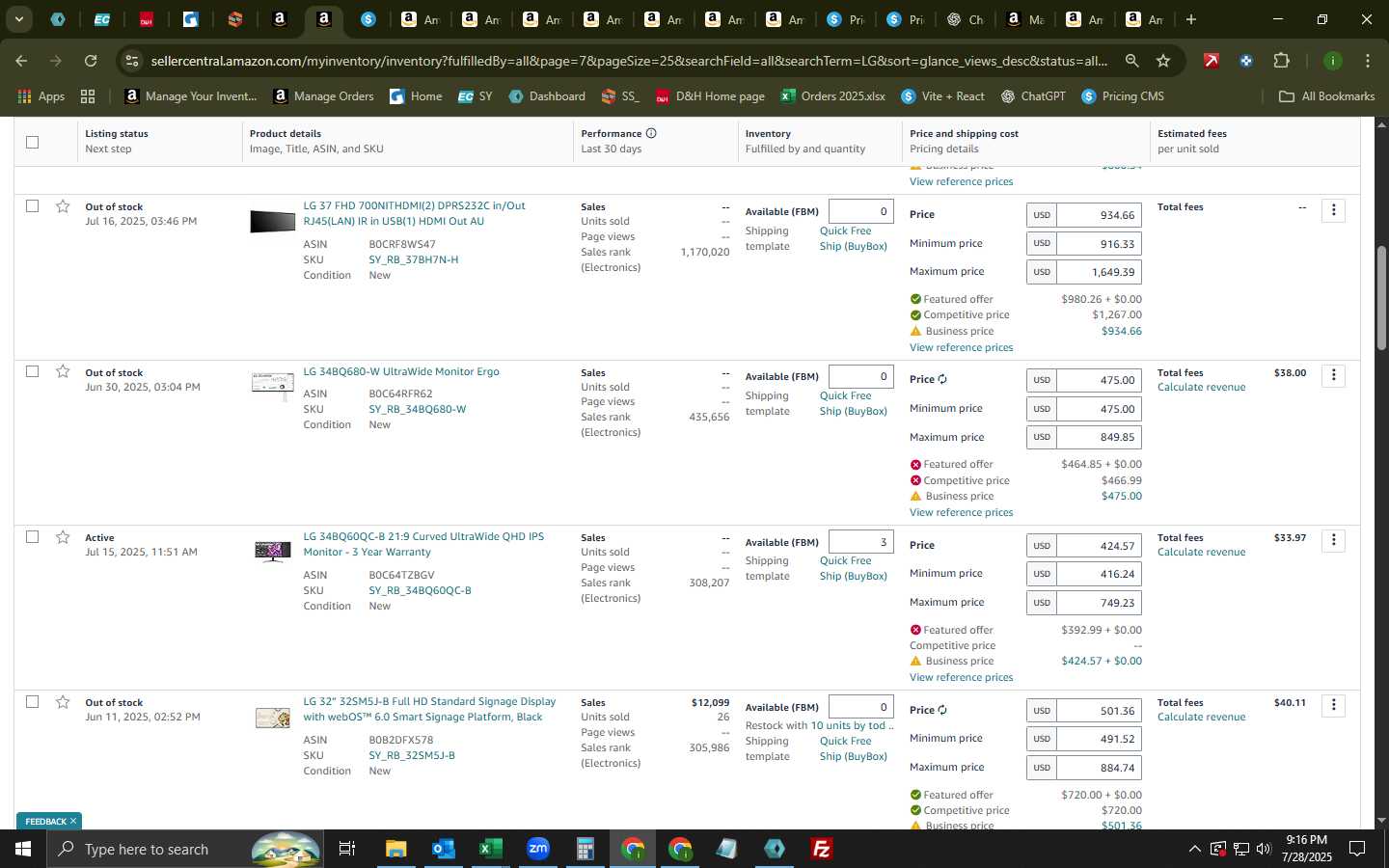This screenshot has height=868, width=1389.
Task: Open SKU link SY_RB_34BQ60QC-B
Action: tap(420, 590)
